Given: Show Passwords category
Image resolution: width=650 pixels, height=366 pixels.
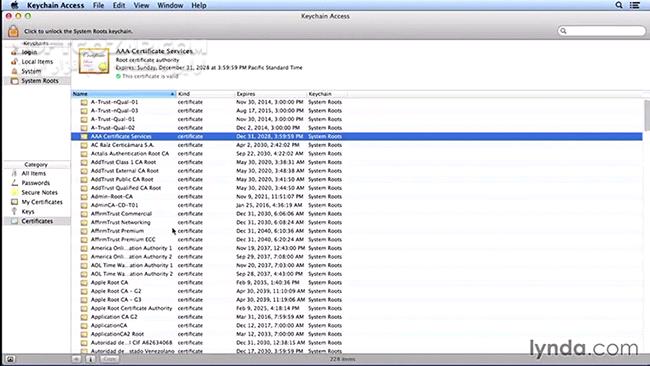Looking at the screenshot, I should 37,183.
